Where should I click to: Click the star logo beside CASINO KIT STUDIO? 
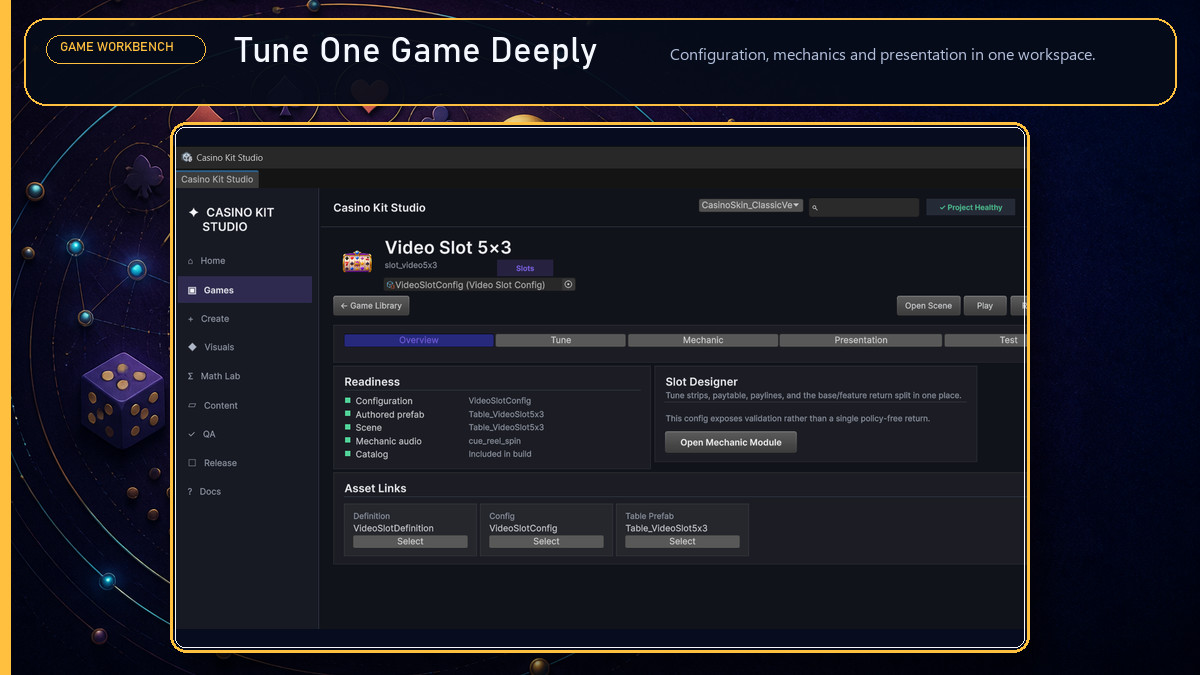(194, 213)
